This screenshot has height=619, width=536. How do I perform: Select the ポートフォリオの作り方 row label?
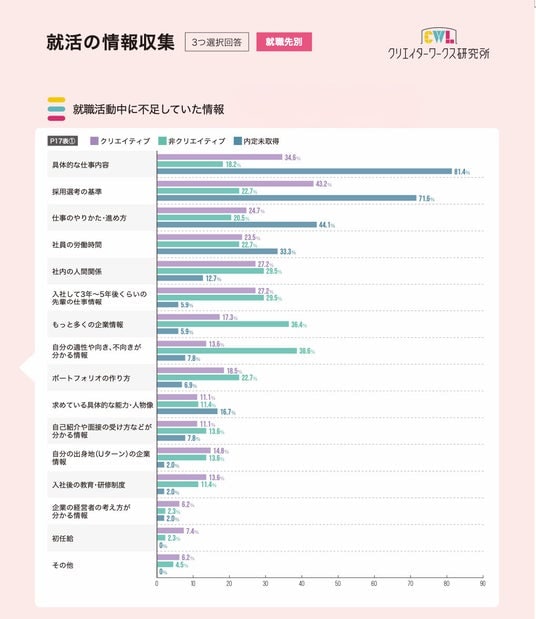point(91,378)
